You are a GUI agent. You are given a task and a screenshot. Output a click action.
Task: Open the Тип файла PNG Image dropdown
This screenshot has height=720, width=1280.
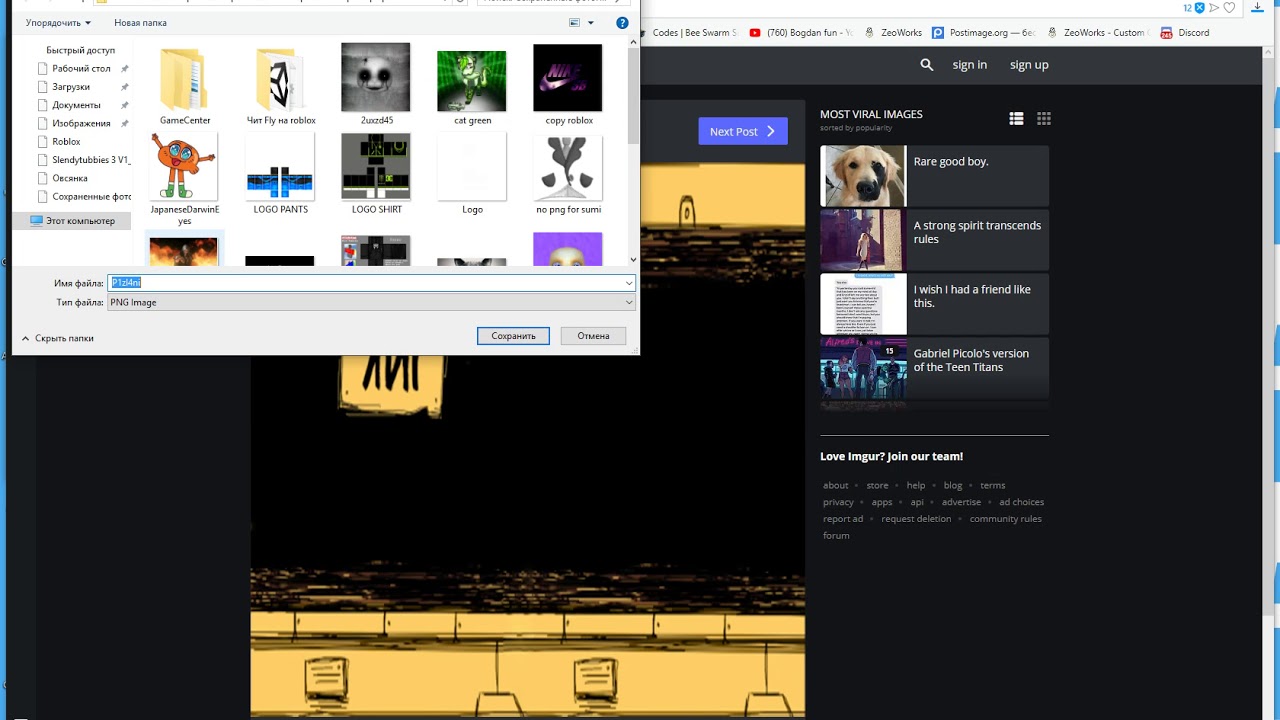coord(371,302)
